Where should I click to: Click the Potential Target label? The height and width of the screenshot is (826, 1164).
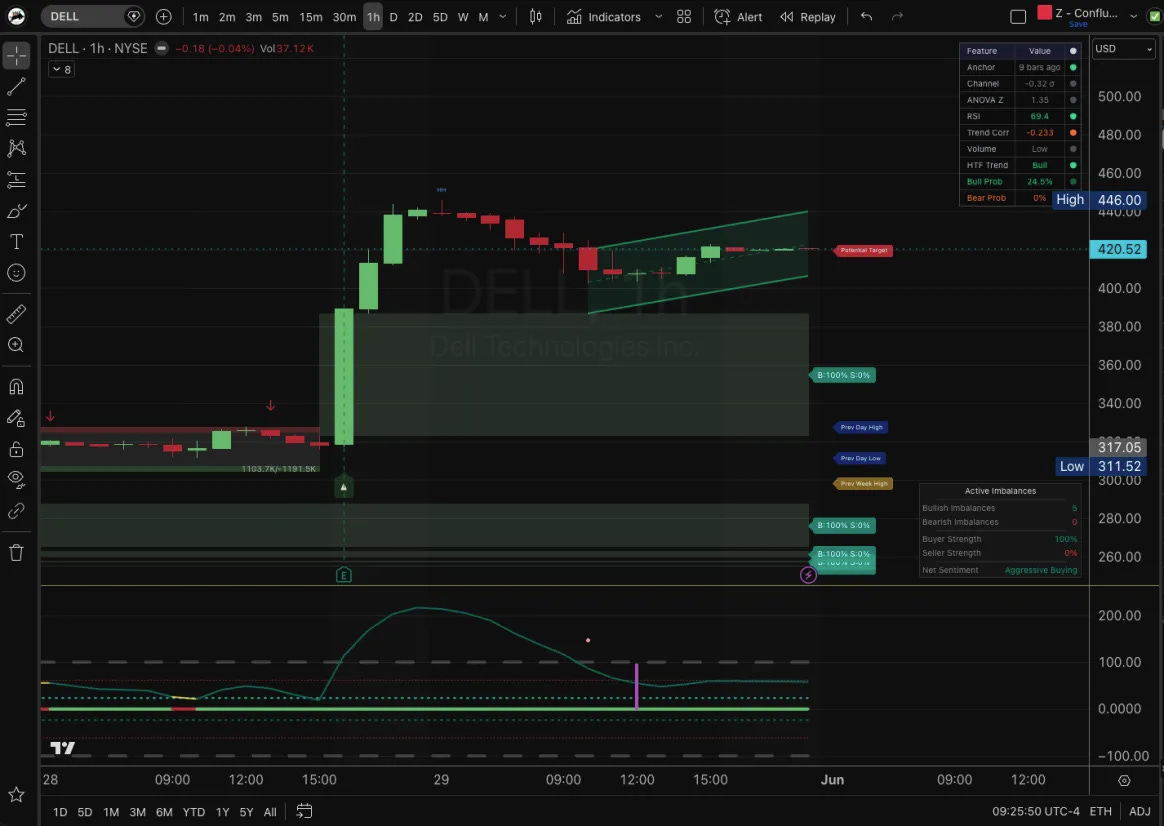tap(863, 250)
